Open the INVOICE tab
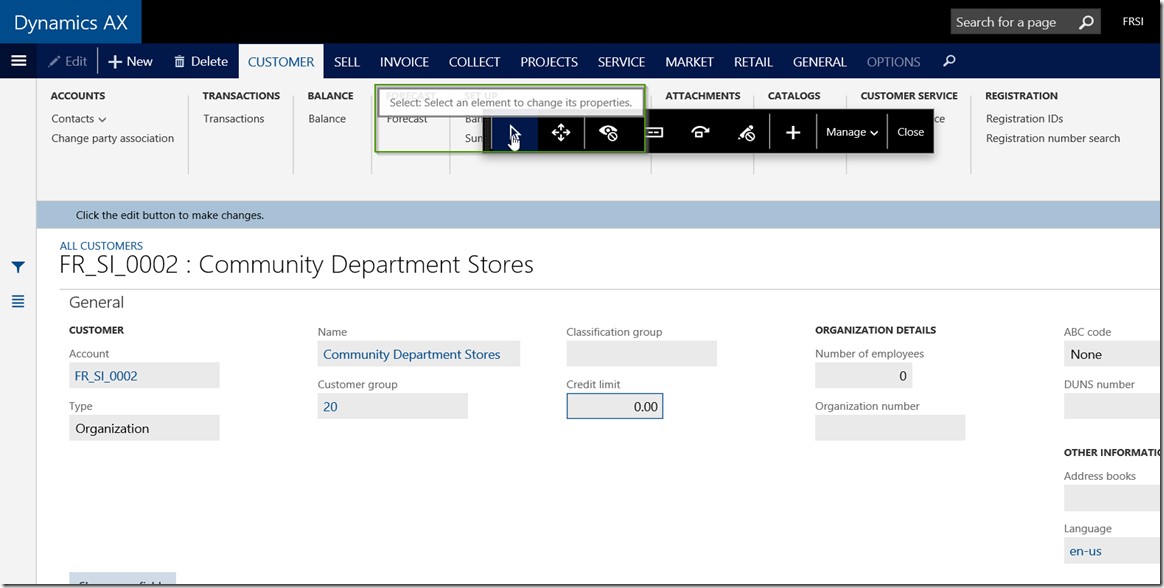Screen dimensions: 1164x588 [x=404, y=62]
